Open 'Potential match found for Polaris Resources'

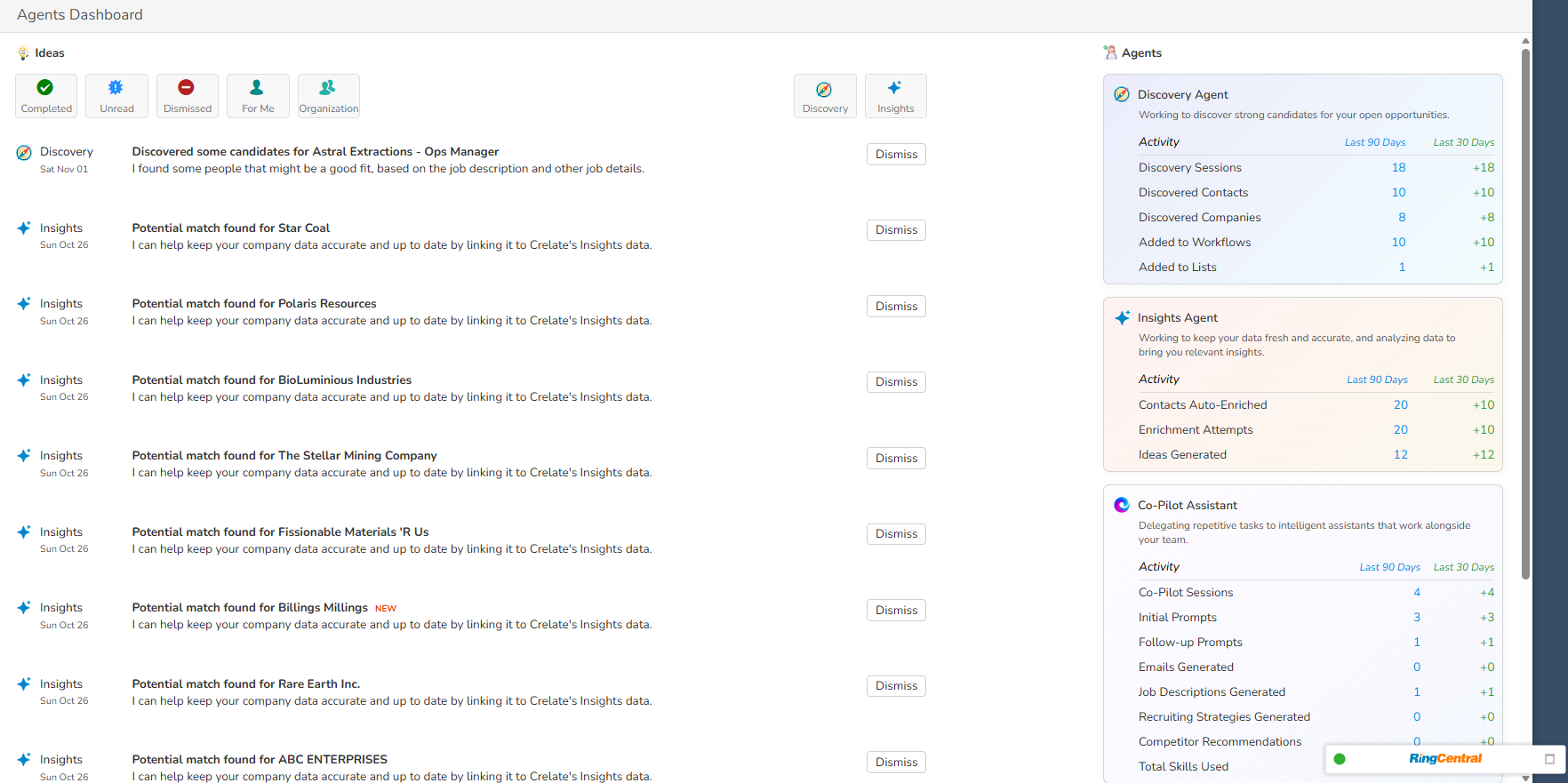click(254, 304)
